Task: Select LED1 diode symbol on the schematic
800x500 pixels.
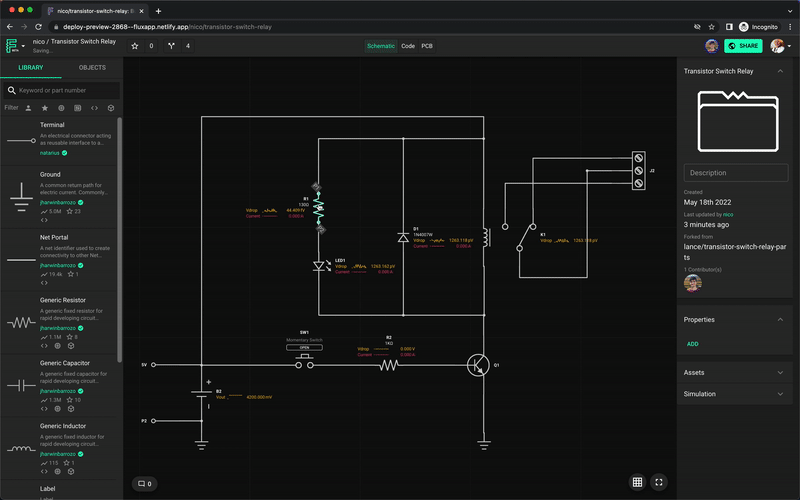Action: (320, 266)
